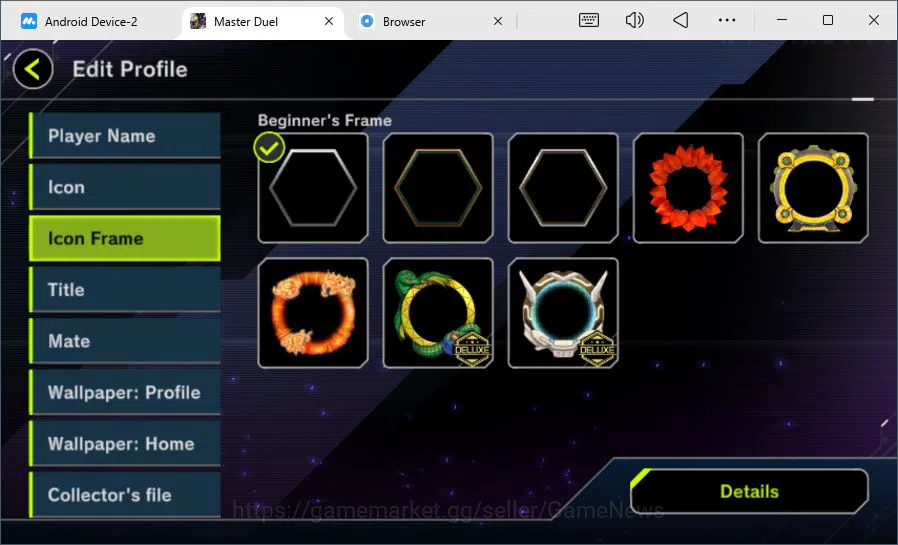The width and height of the screenshot is (898, 545).
Task: Open the Mate section
Action: pyautogui.click(x=125, y=341)
